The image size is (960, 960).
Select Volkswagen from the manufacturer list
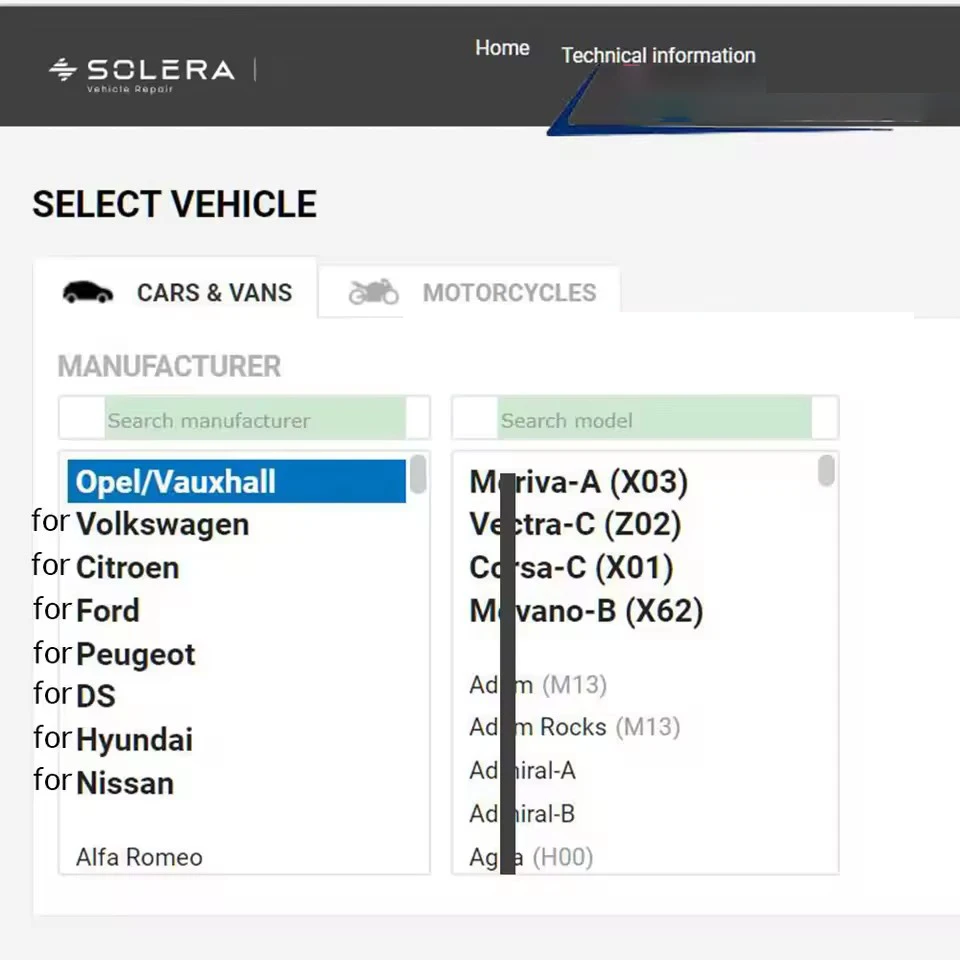coord(163,524)
